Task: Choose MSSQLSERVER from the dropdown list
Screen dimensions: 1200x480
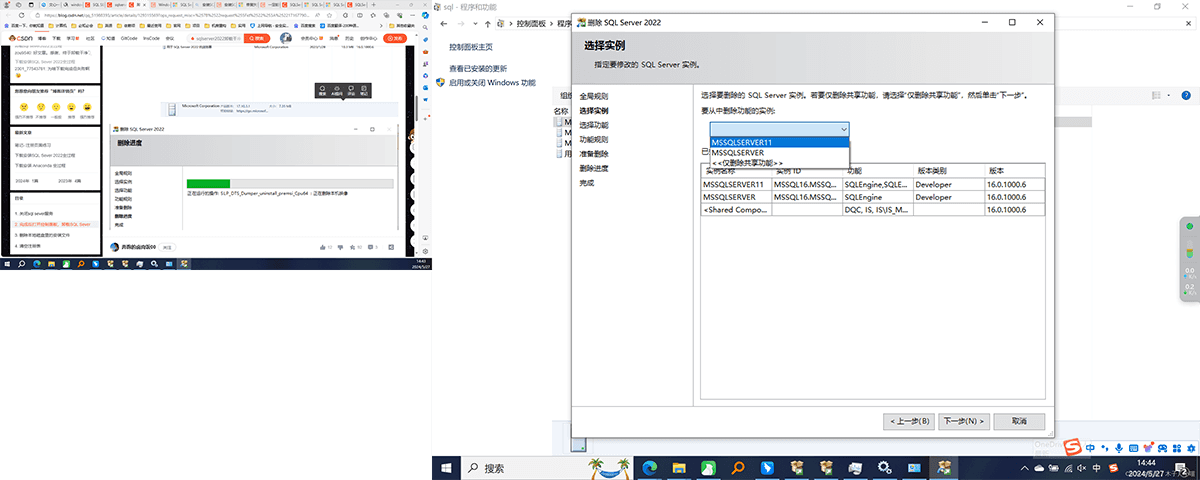Action: click(779, 152)
